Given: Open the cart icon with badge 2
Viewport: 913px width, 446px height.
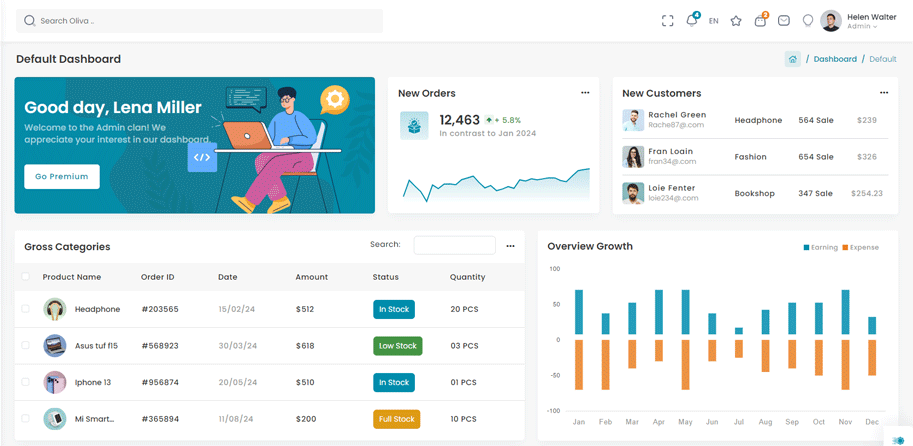Looking at the screenshot, I should [760, 21].
